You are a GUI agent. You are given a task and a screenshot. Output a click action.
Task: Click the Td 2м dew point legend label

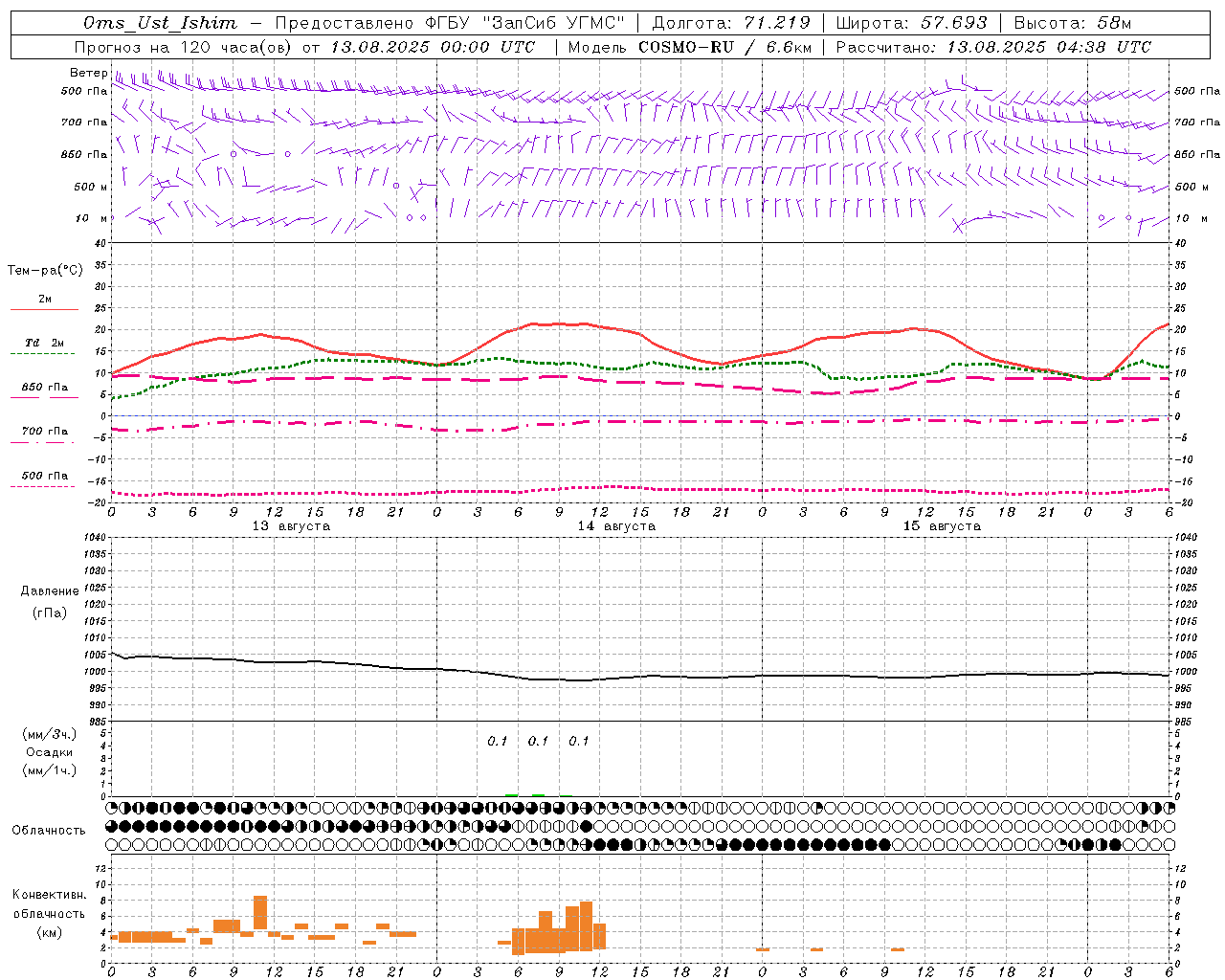pos(45,343)
